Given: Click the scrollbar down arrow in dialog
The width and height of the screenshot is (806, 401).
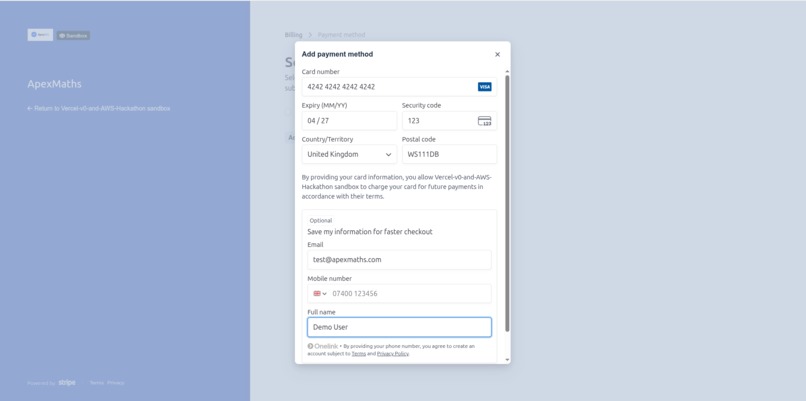Looking at the screenshot, I should point(507,360).
